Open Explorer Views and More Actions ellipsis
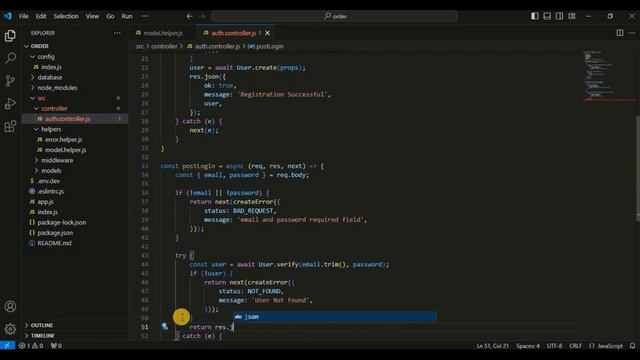The height and width of the screenshot is (360, 640). point(117,33)
